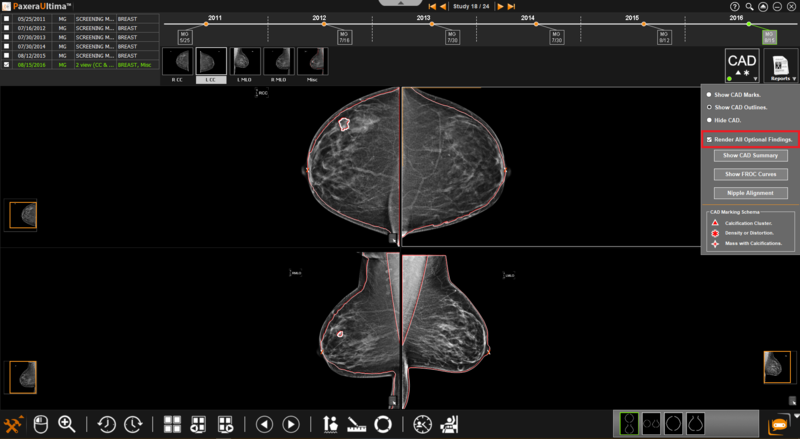
Task: Open the help question mark icon
Action: (735, 6)
